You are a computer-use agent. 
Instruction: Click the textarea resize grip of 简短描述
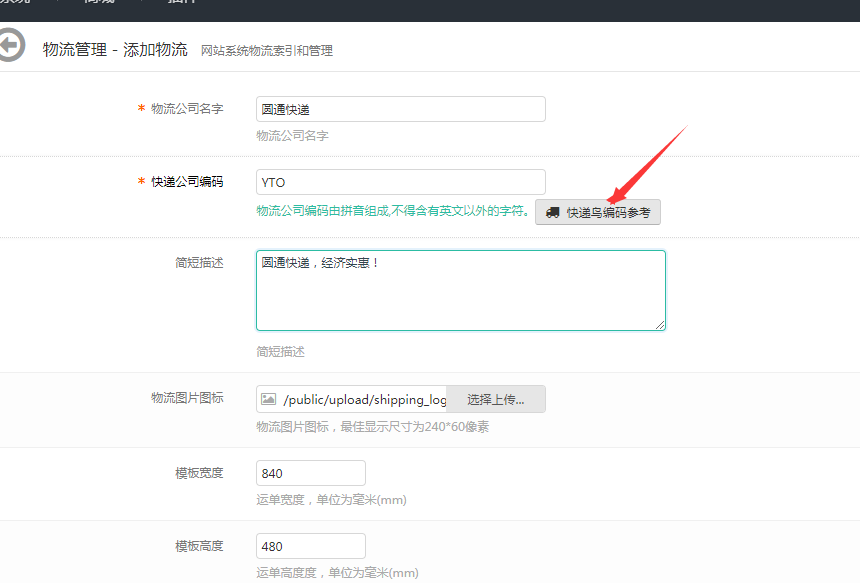(x=659, y=324)
